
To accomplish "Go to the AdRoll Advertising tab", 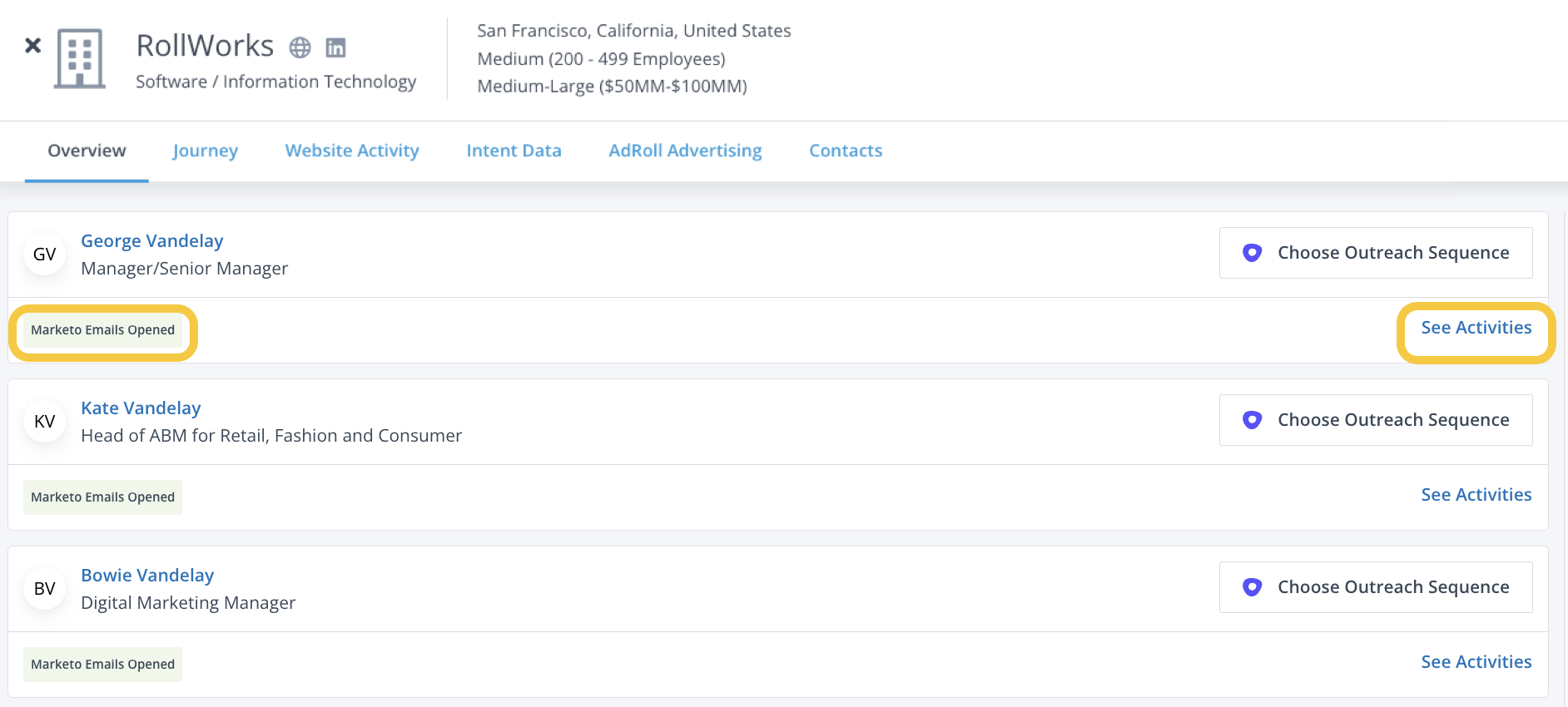I will pos(685,151).
